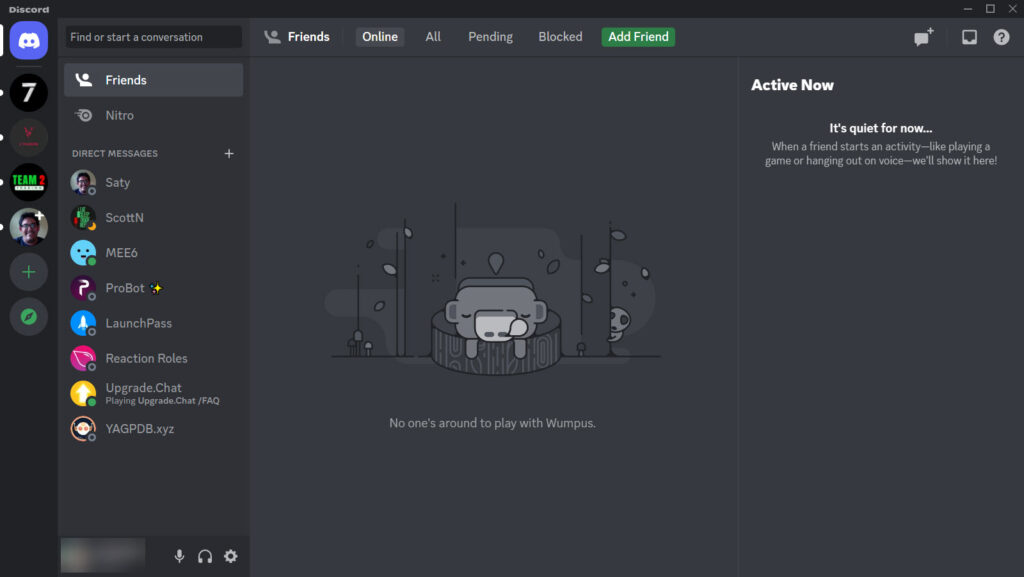Open New Group DM icon

(x=923, y=37)
